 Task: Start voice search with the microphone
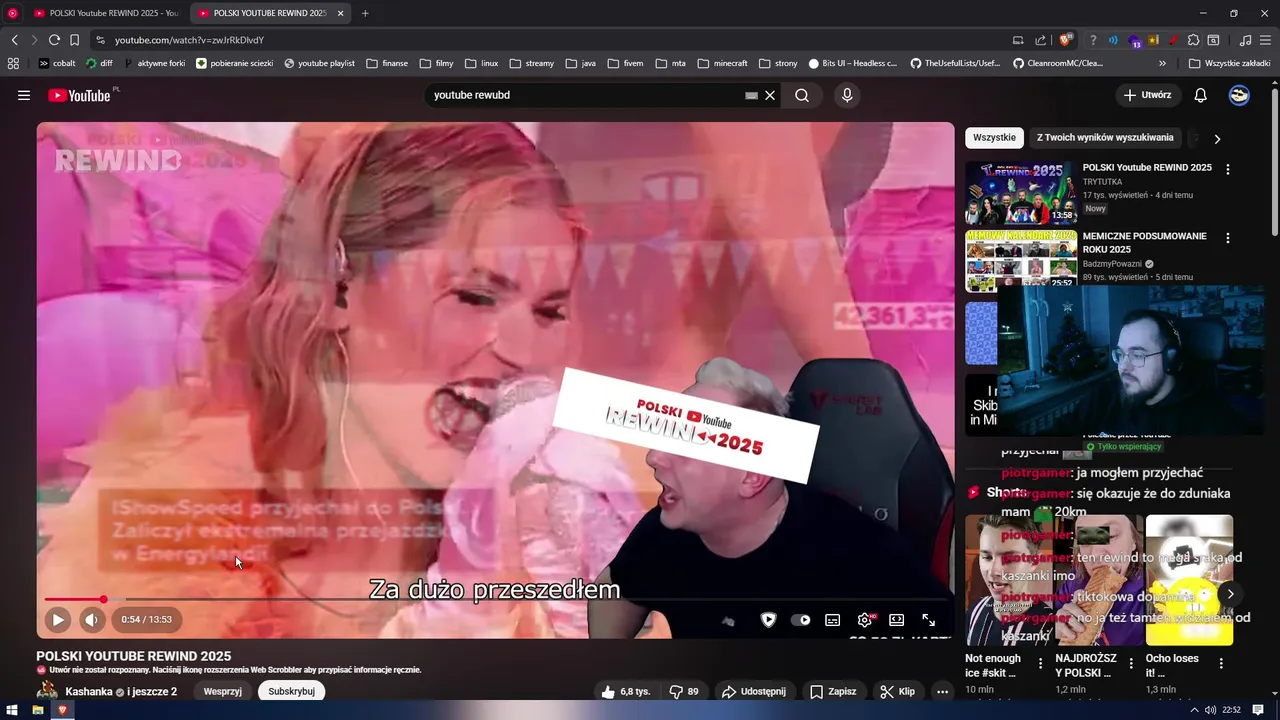click(847, 95)
